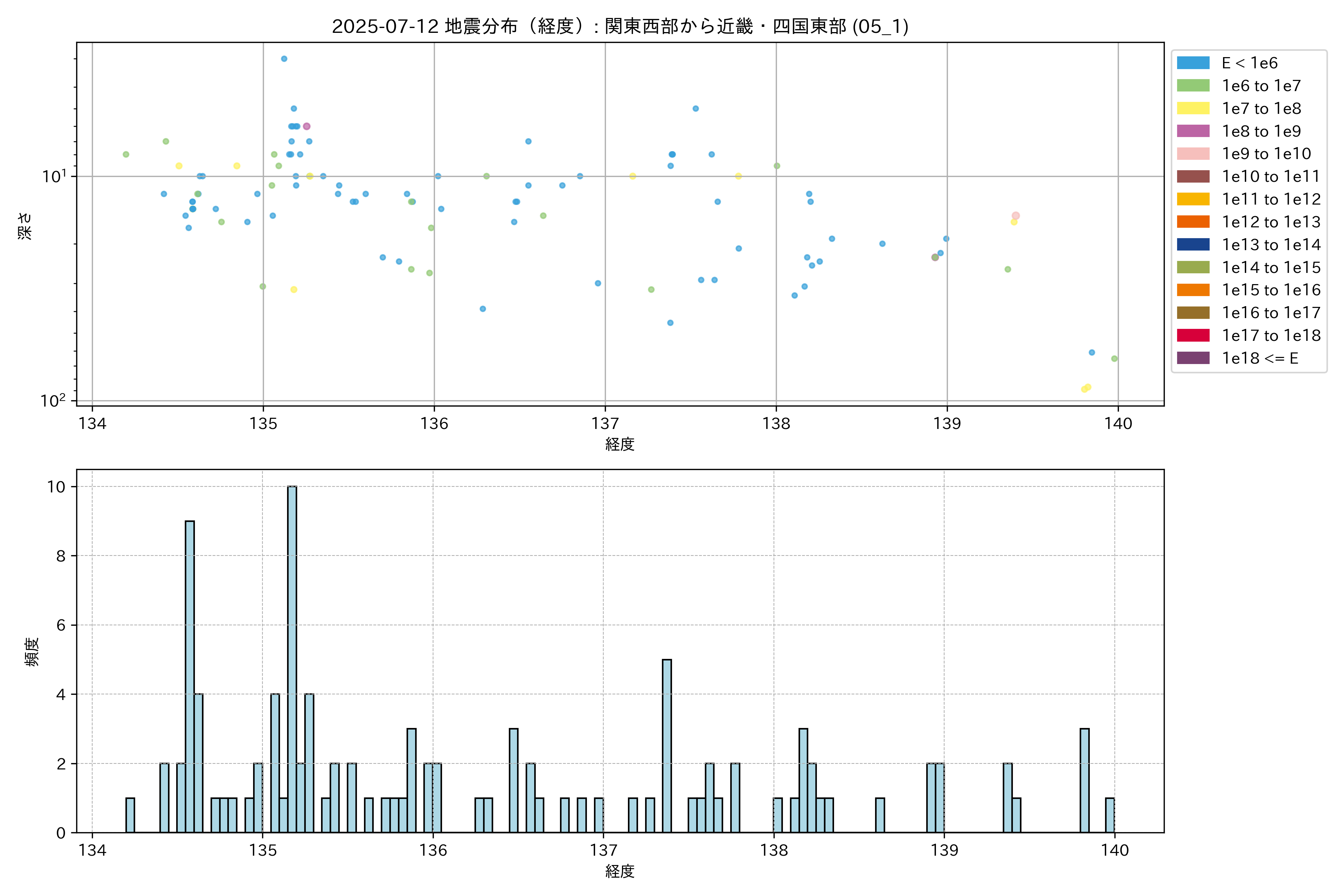The width and height of the screenshot is (1344, 896).
Task: Click the blue E < 1e6 legend swatch
Action: [x=1192, y=63]
